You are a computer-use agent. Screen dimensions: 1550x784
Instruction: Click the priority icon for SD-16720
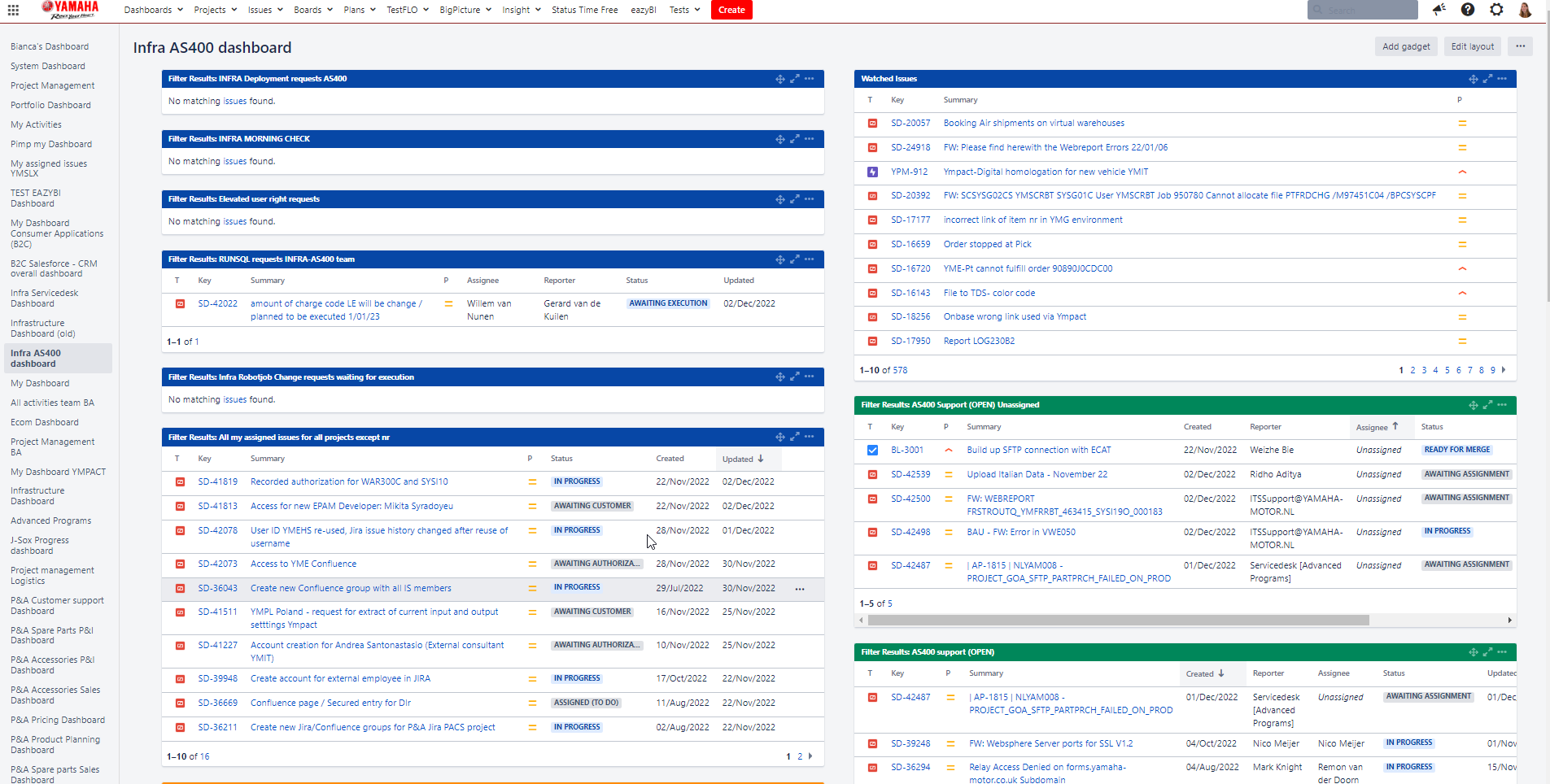tap(1462, 268)
